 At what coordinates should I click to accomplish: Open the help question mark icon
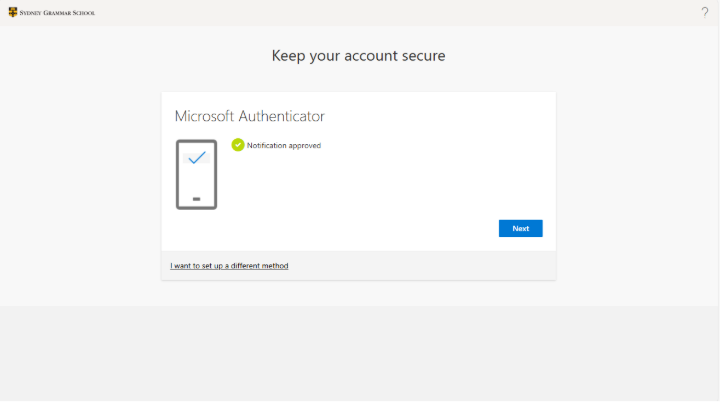[x=704, y=12]
